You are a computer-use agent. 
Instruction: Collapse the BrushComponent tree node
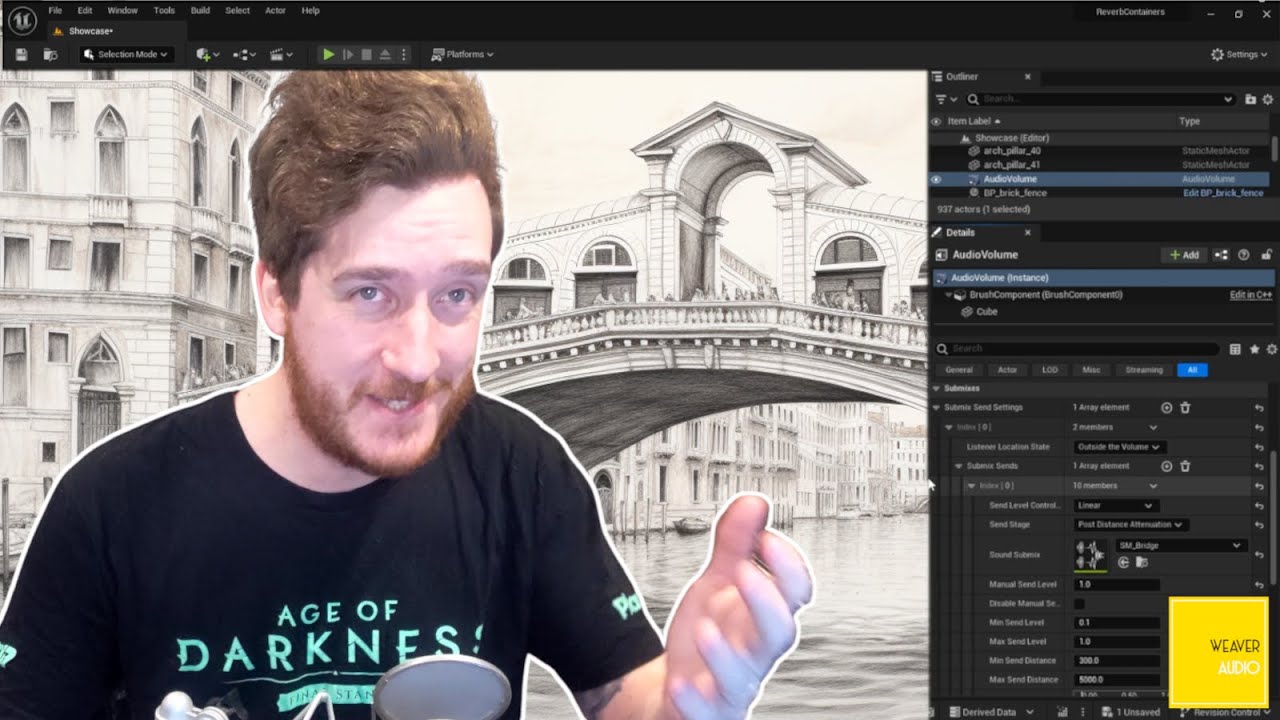tap(948, 296)
